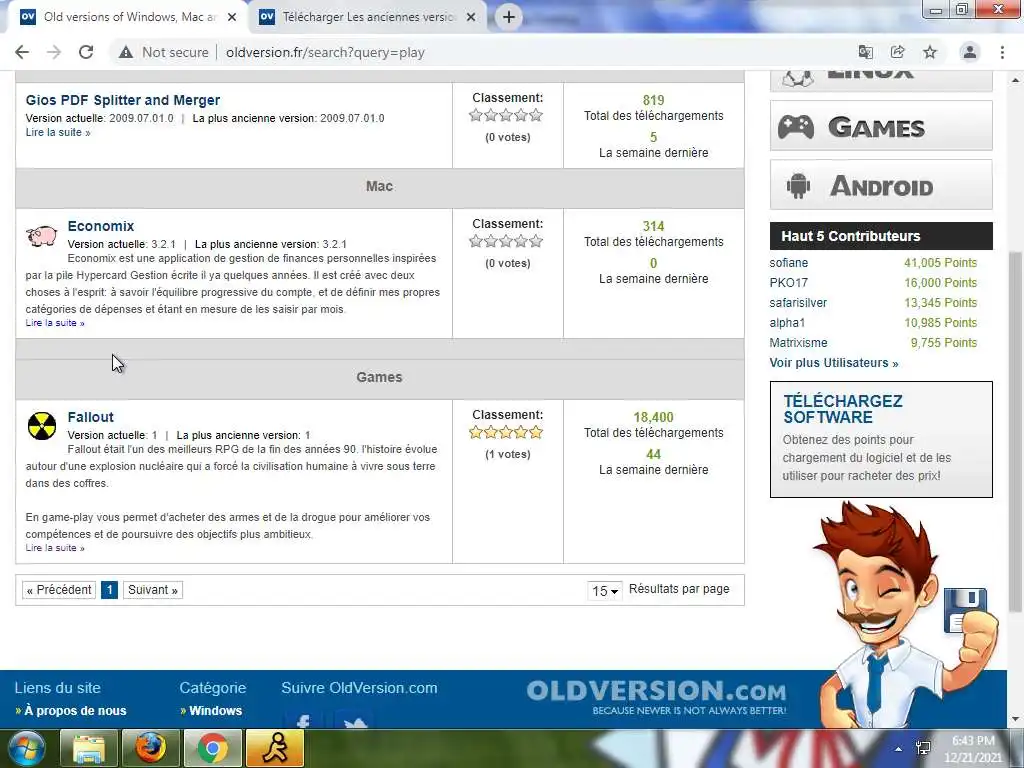Viewport: 1024px width, 768px height.
Task: Open the Windows Start menu
Action: coord(26,748)
